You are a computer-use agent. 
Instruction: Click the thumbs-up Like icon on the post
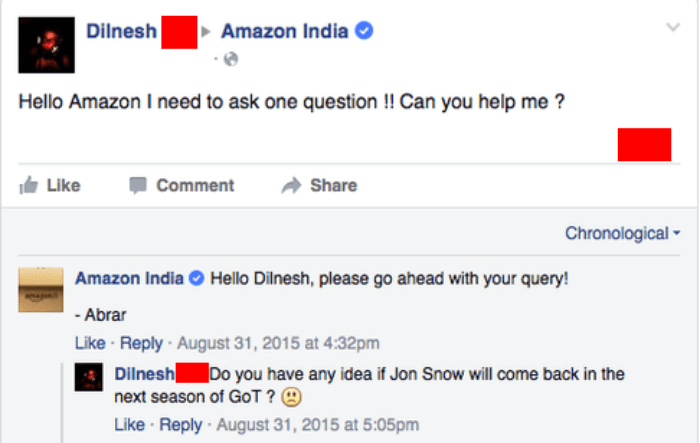tap(28, 185)
